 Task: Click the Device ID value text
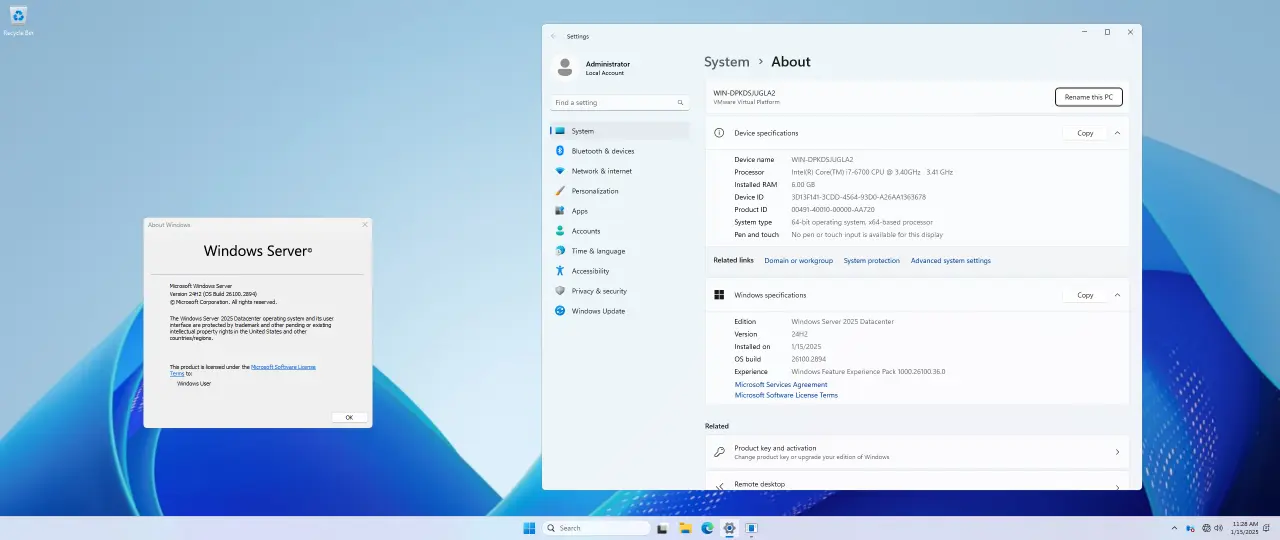tap(858, 197)
